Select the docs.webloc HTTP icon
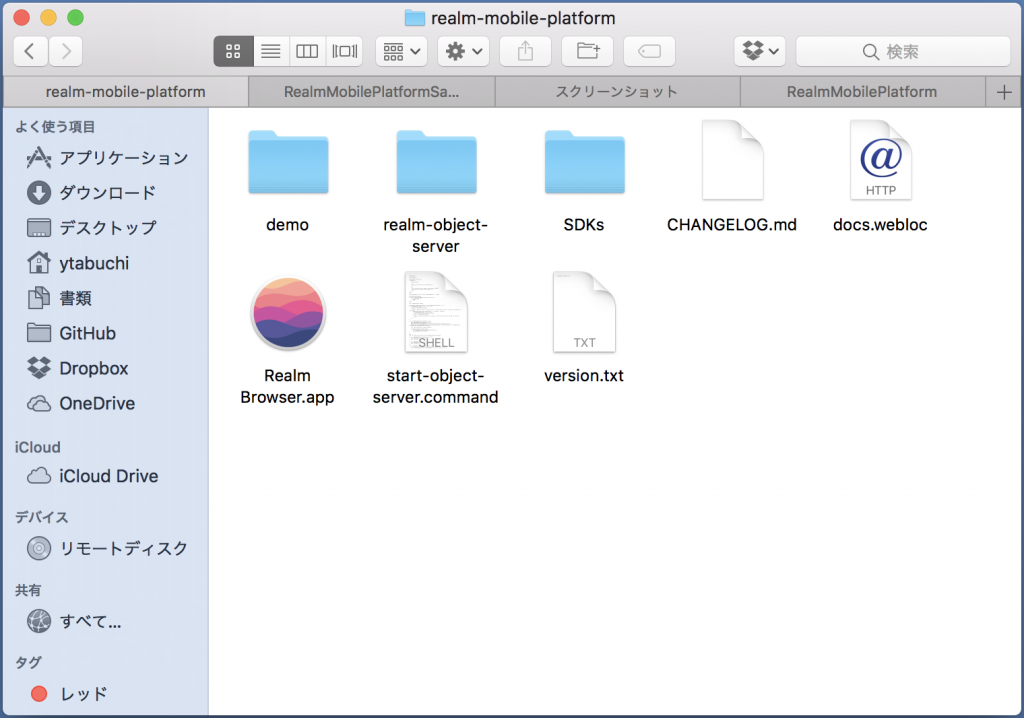Screen dimensions: 1024x718 [x=881, y=160]
